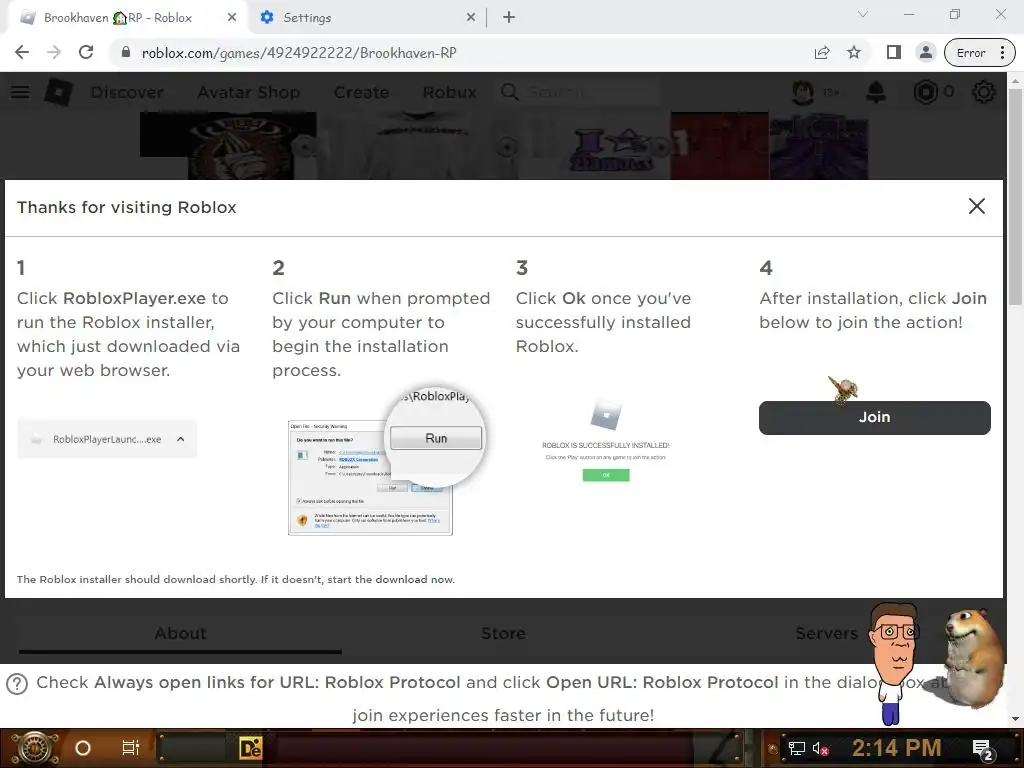This screenshot has height=768, width=1024.
Task: Open the notification center icon
Action: pos(982,750)
